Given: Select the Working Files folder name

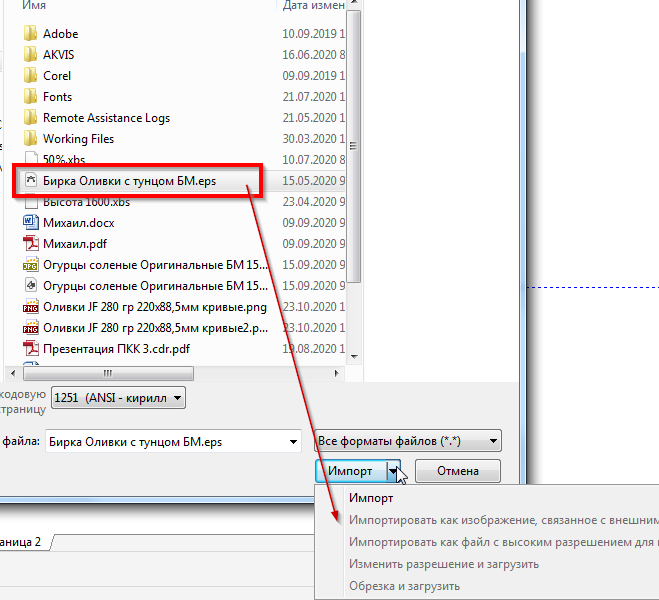Looking at the screenshot, I should (78, 139).
